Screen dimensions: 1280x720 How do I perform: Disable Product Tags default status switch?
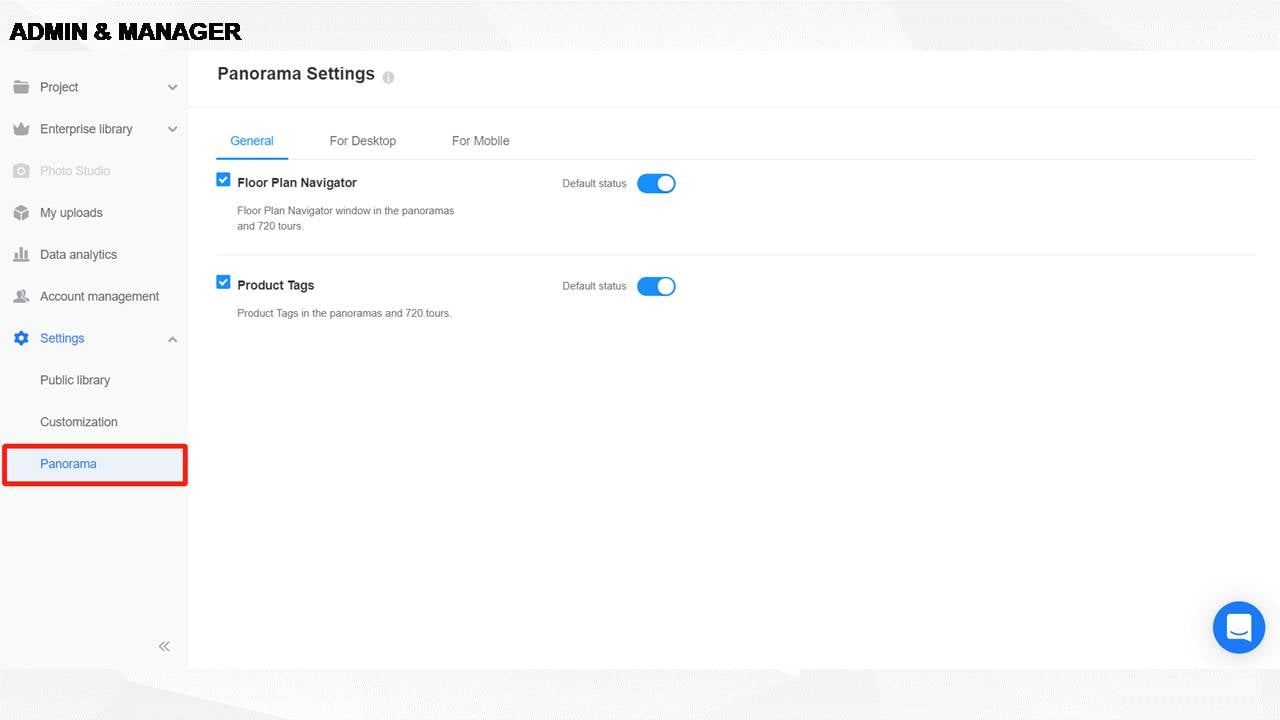point(656,287)
